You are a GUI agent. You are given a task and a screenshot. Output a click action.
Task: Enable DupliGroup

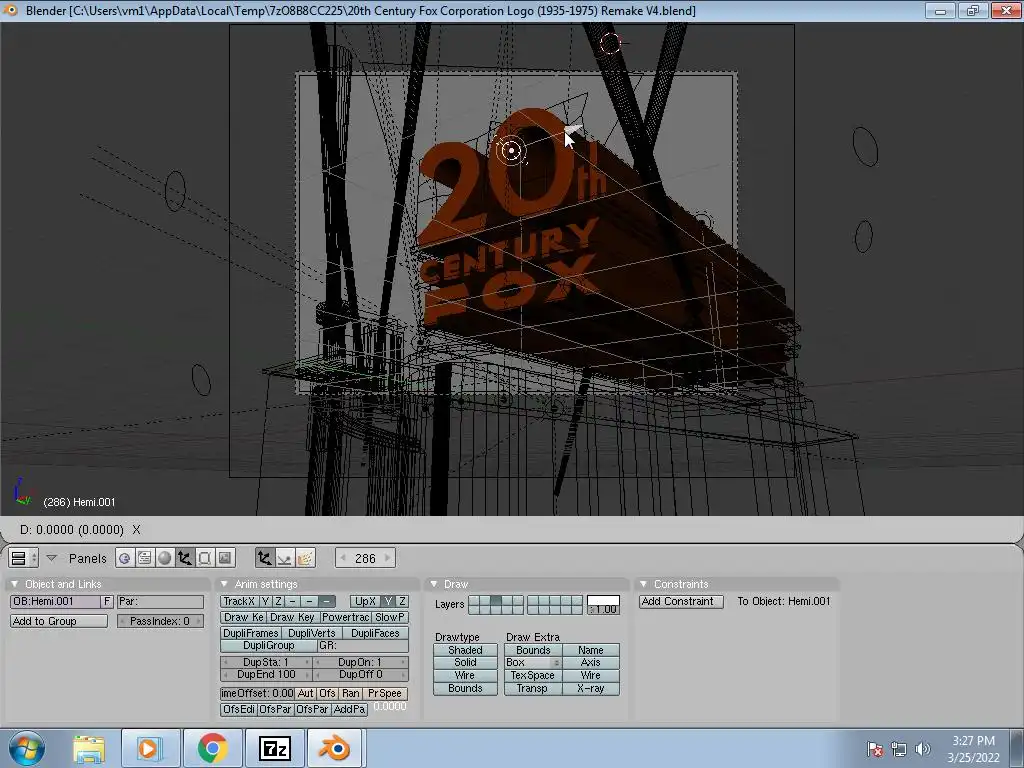[268, 646]
